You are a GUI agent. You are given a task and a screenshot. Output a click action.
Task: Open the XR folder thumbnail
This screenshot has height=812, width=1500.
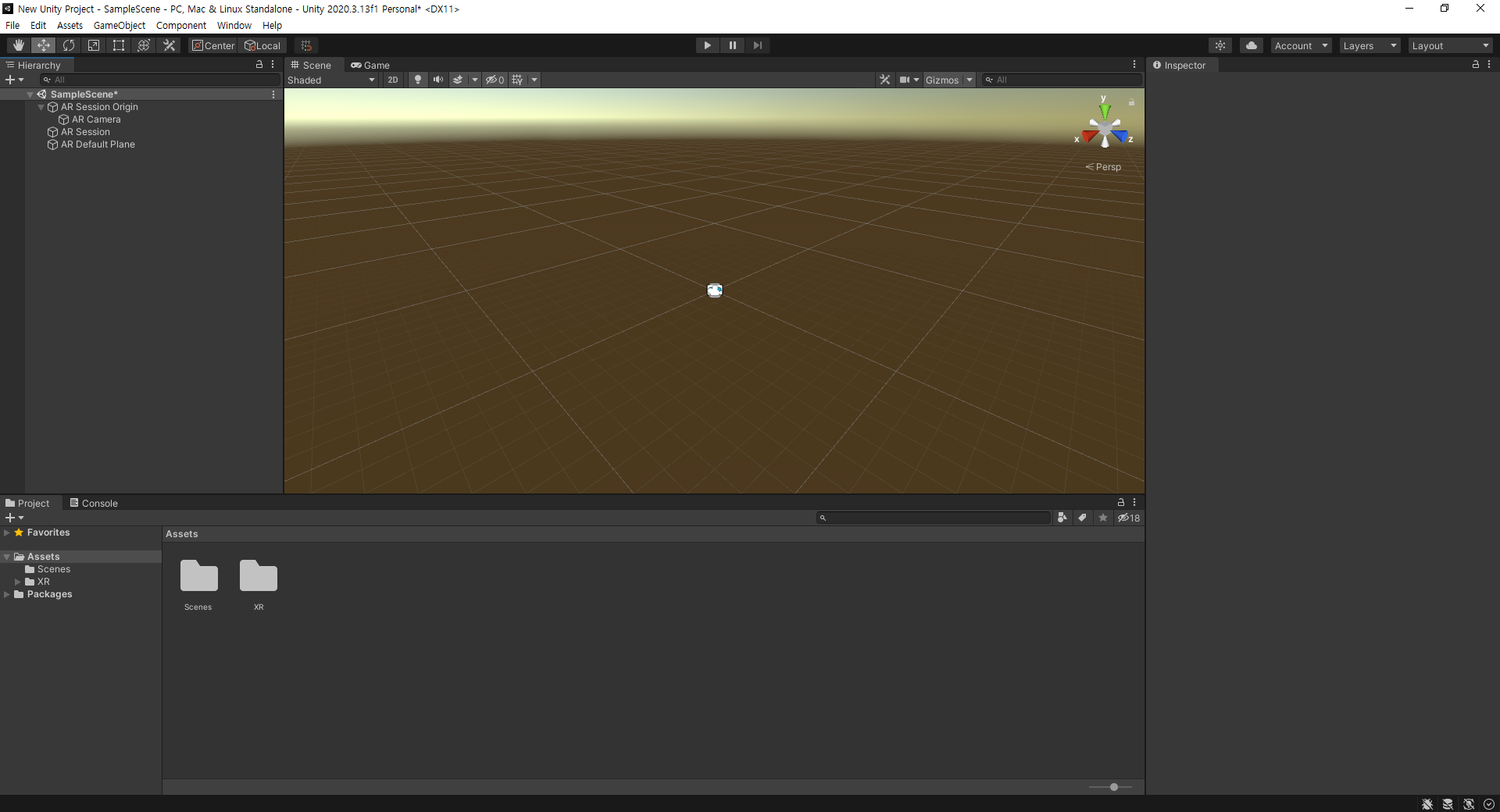tap(259, 576)
